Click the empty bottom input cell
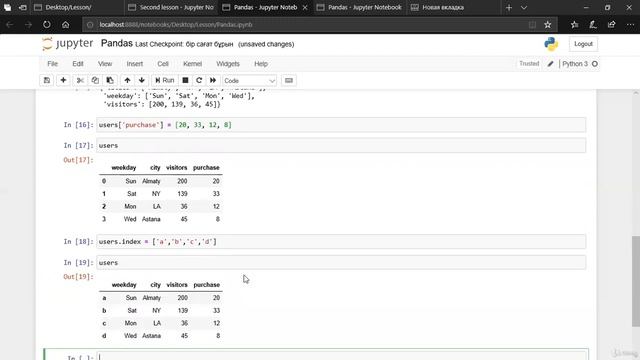Image resolution: width=640 pixels, height=360 pixels. coord(341,356)
